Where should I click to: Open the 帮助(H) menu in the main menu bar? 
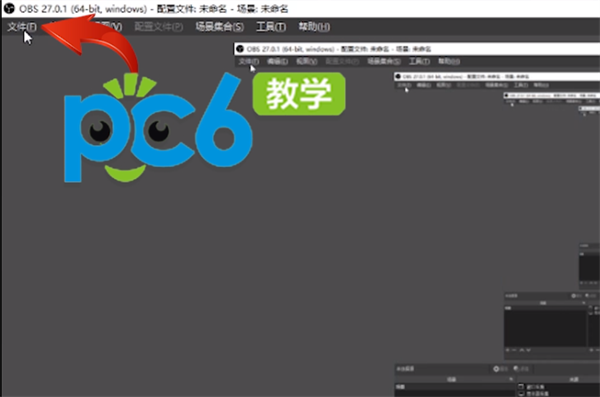coord(314,27)
